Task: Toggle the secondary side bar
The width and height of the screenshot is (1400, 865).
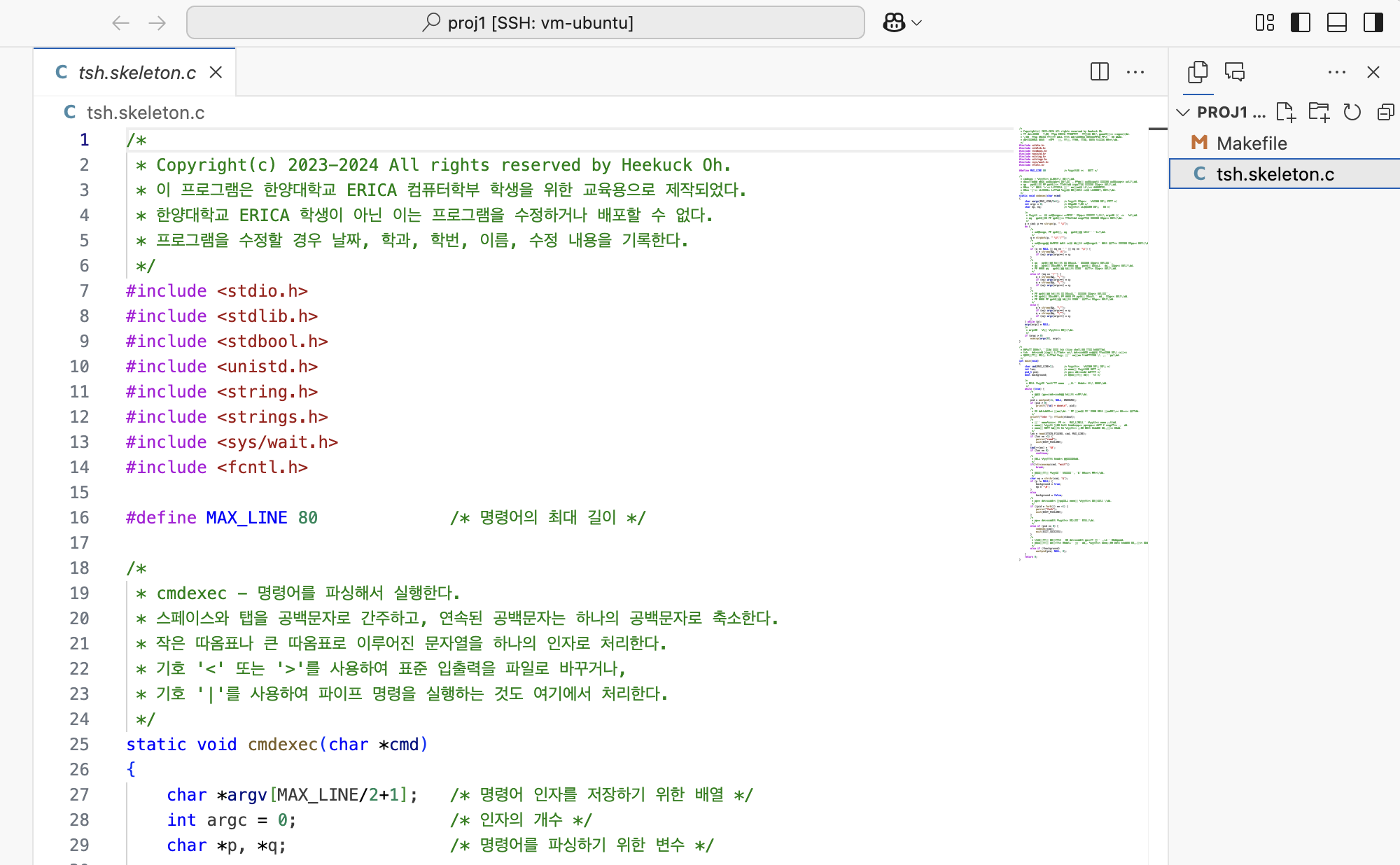Action: [x=1373, y=23]
